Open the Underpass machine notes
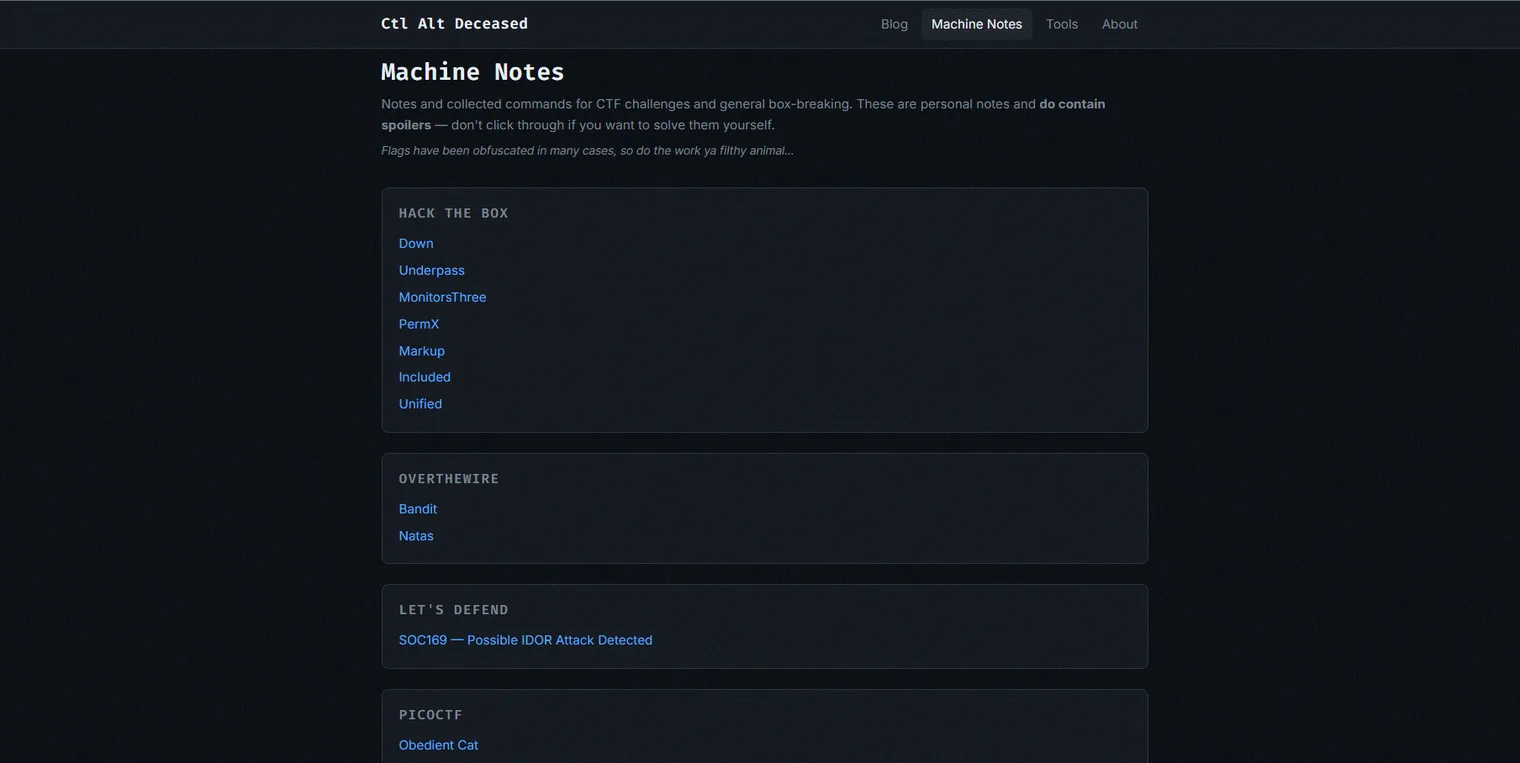The image size is (1520, 763). pos(432,271)
